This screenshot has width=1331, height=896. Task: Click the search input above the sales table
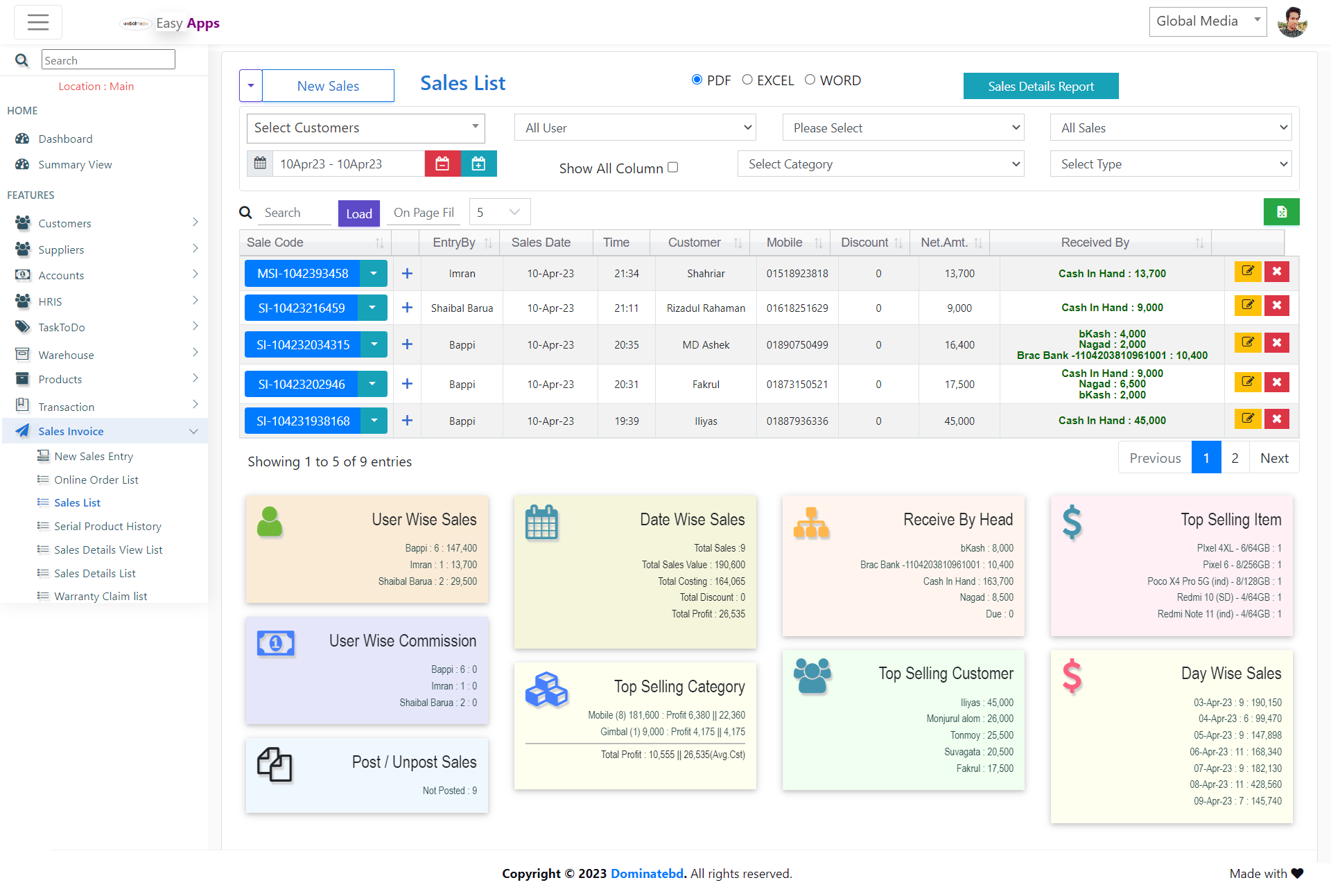pos(296,212)
